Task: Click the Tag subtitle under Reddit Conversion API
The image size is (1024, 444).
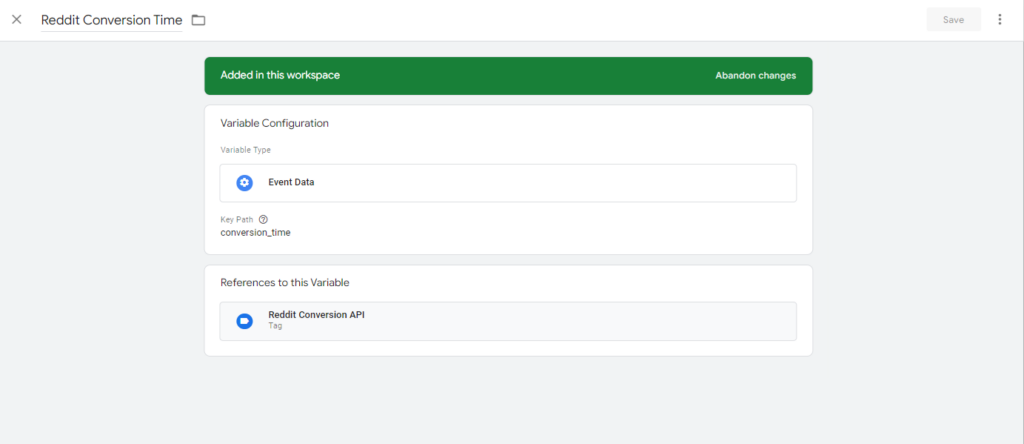Action: pyautogui.click(x=275, y=327)
